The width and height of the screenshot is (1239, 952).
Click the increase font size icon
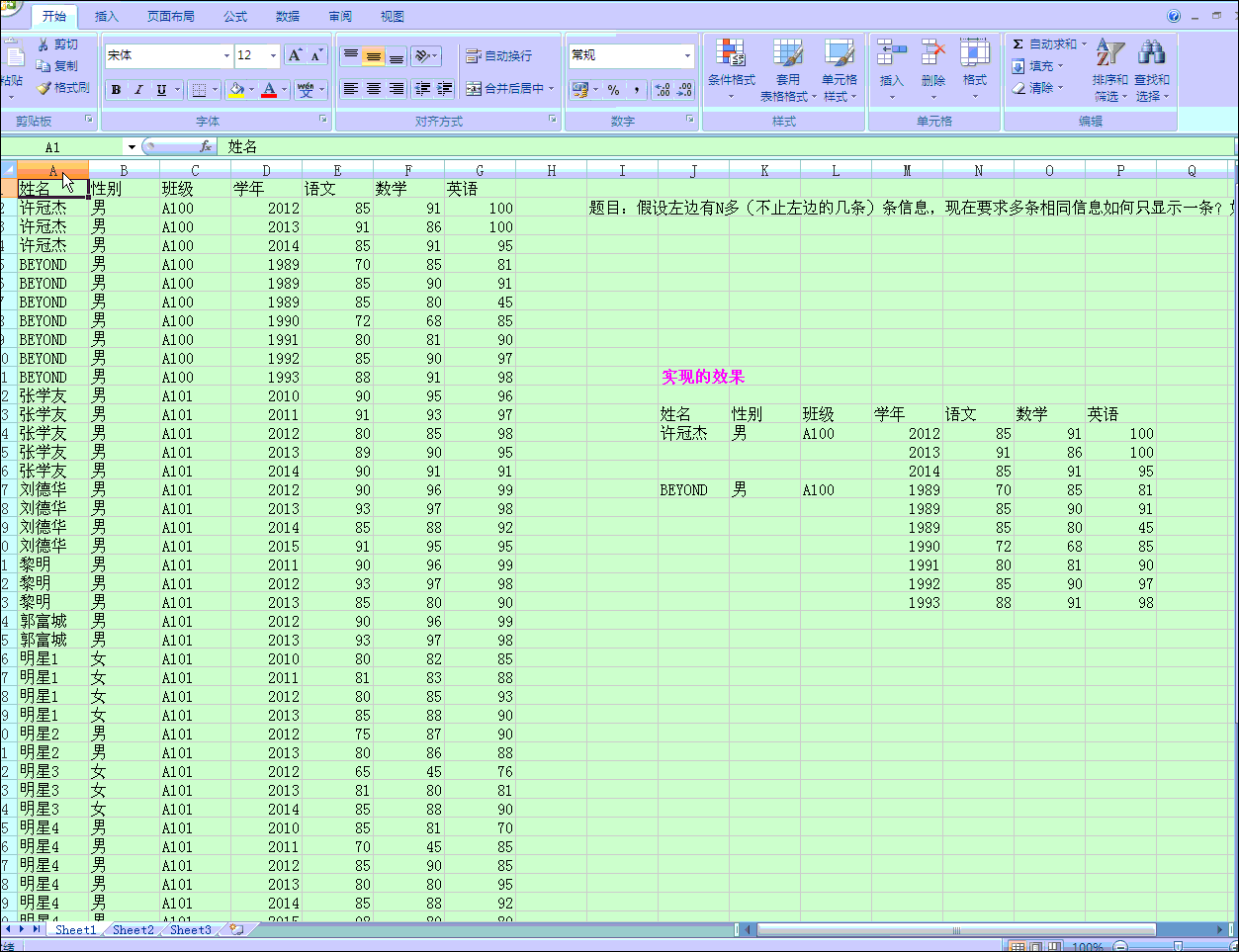pyautogui.click(x=295, y=55)
